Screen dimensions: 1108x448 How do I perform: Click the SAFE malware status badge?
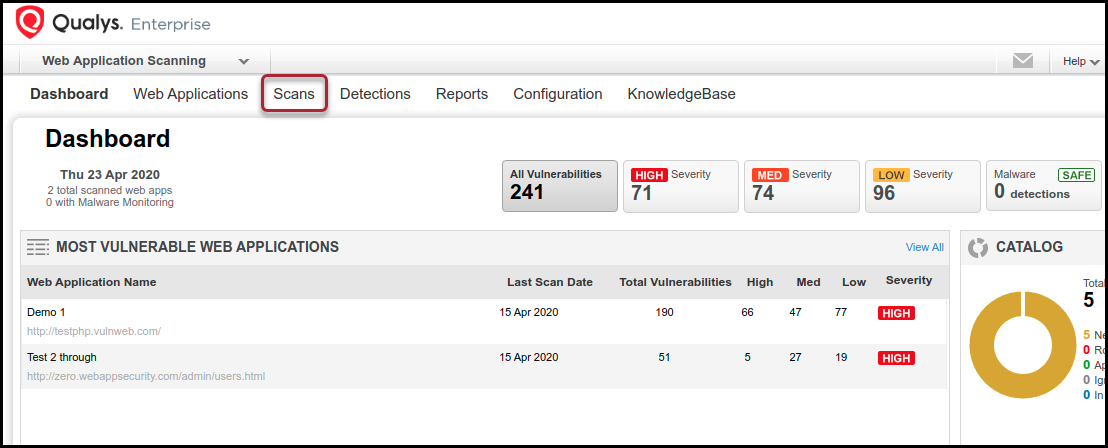1076,175
